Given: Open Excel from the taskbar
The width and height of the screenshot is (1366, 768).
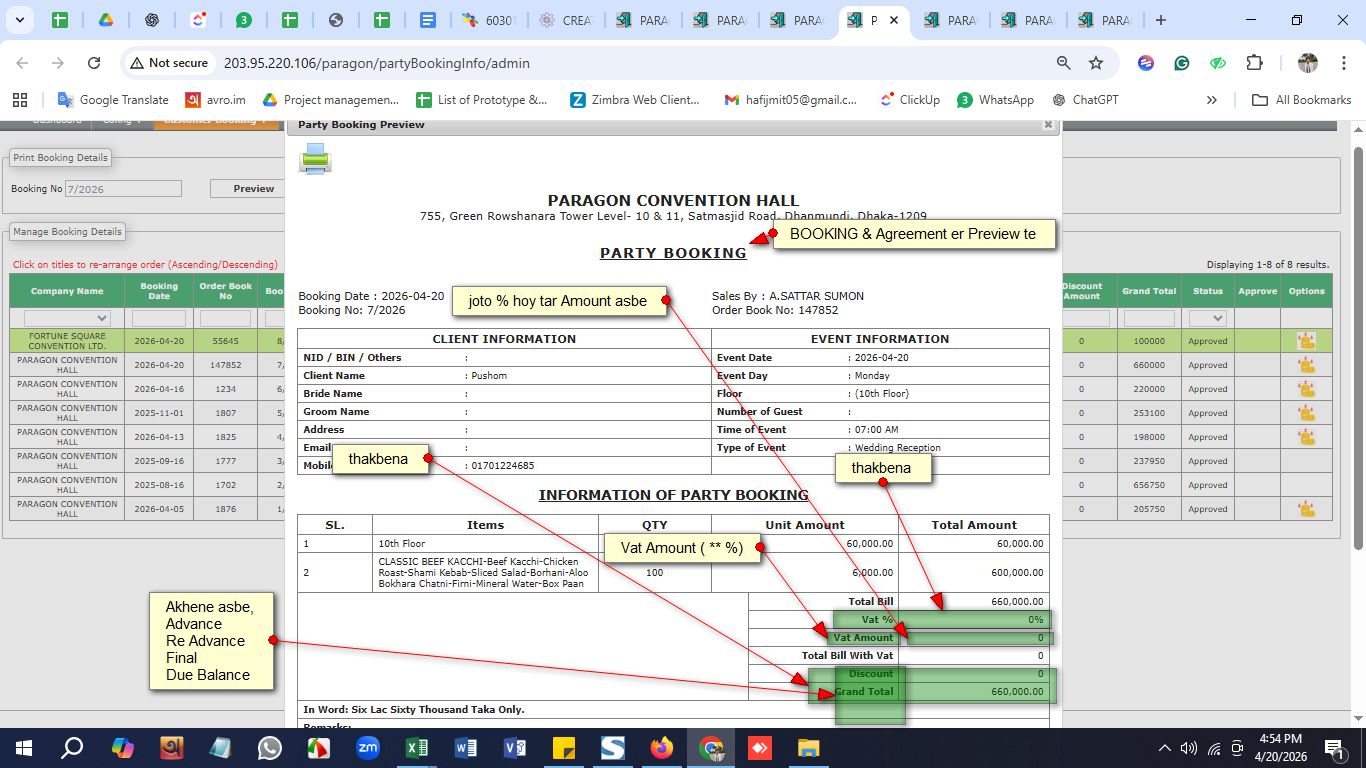Looking at the screenshot, I should pyautogui.click(x=417, y=748).
